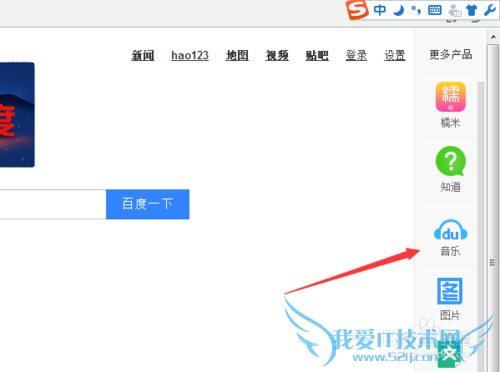Open the 音乐 du headphone icon
The image size is (500, 372).
tap(450, 230)
